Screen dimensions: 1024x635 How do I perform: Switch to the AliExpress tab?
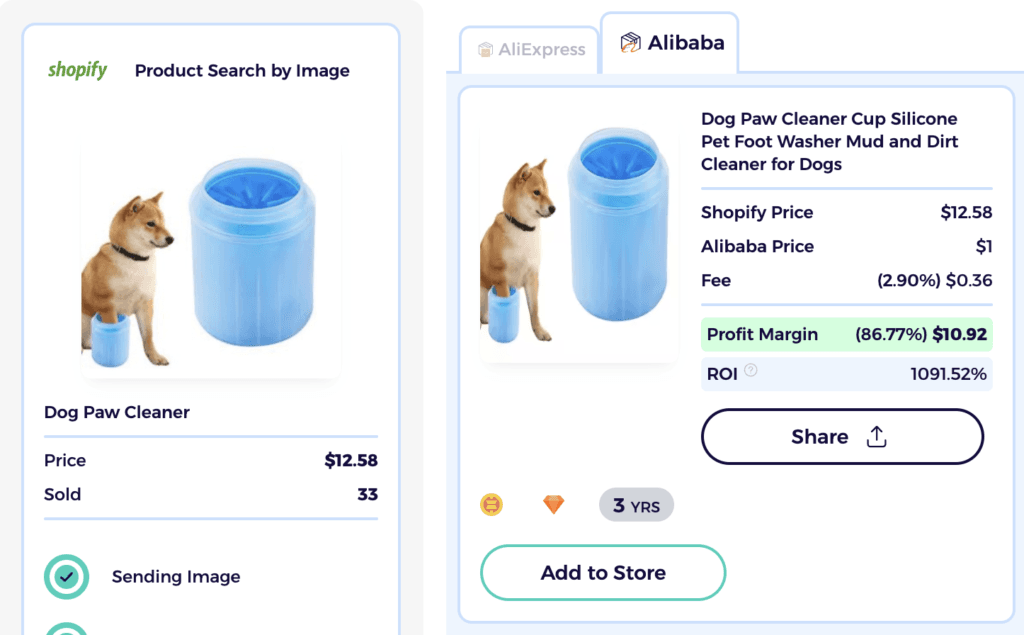coord(529,49)
